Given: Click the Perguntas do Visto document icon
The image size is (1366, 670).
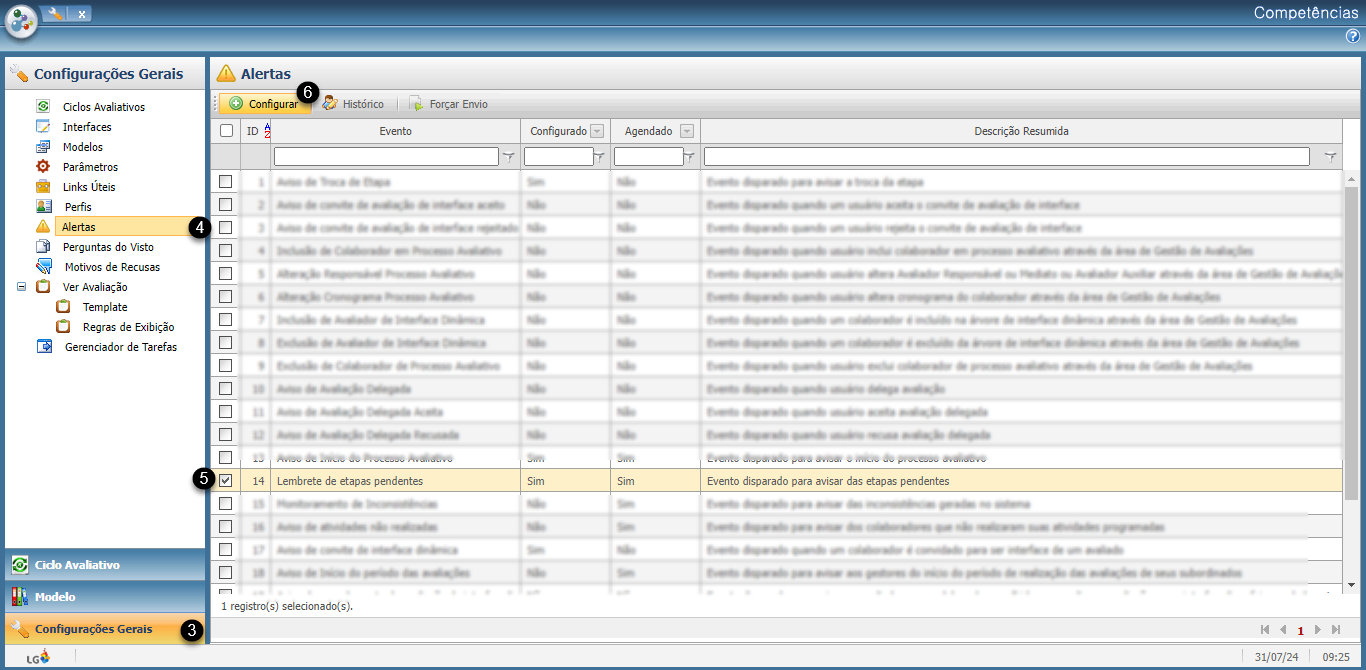Looking at the screenshot, I should tap(43, 246).
